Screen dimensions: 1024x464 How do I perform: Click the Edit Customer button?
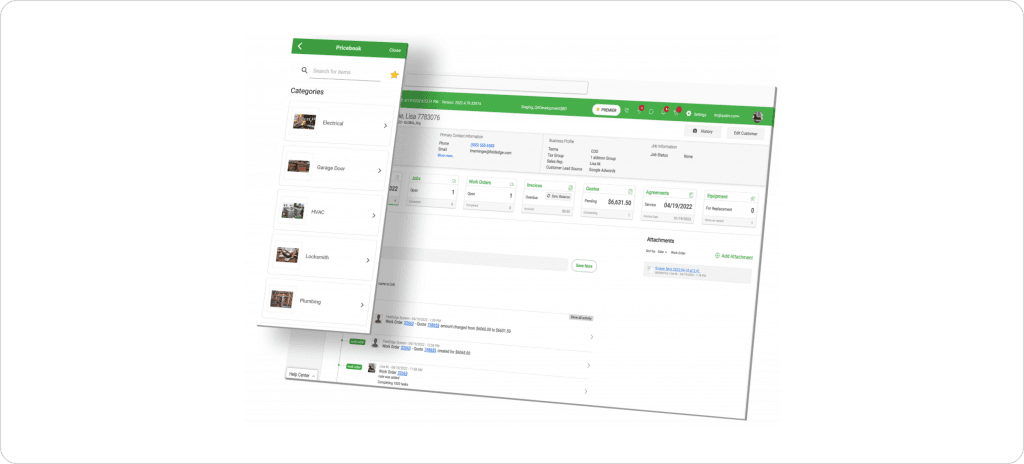pos(745,133)
